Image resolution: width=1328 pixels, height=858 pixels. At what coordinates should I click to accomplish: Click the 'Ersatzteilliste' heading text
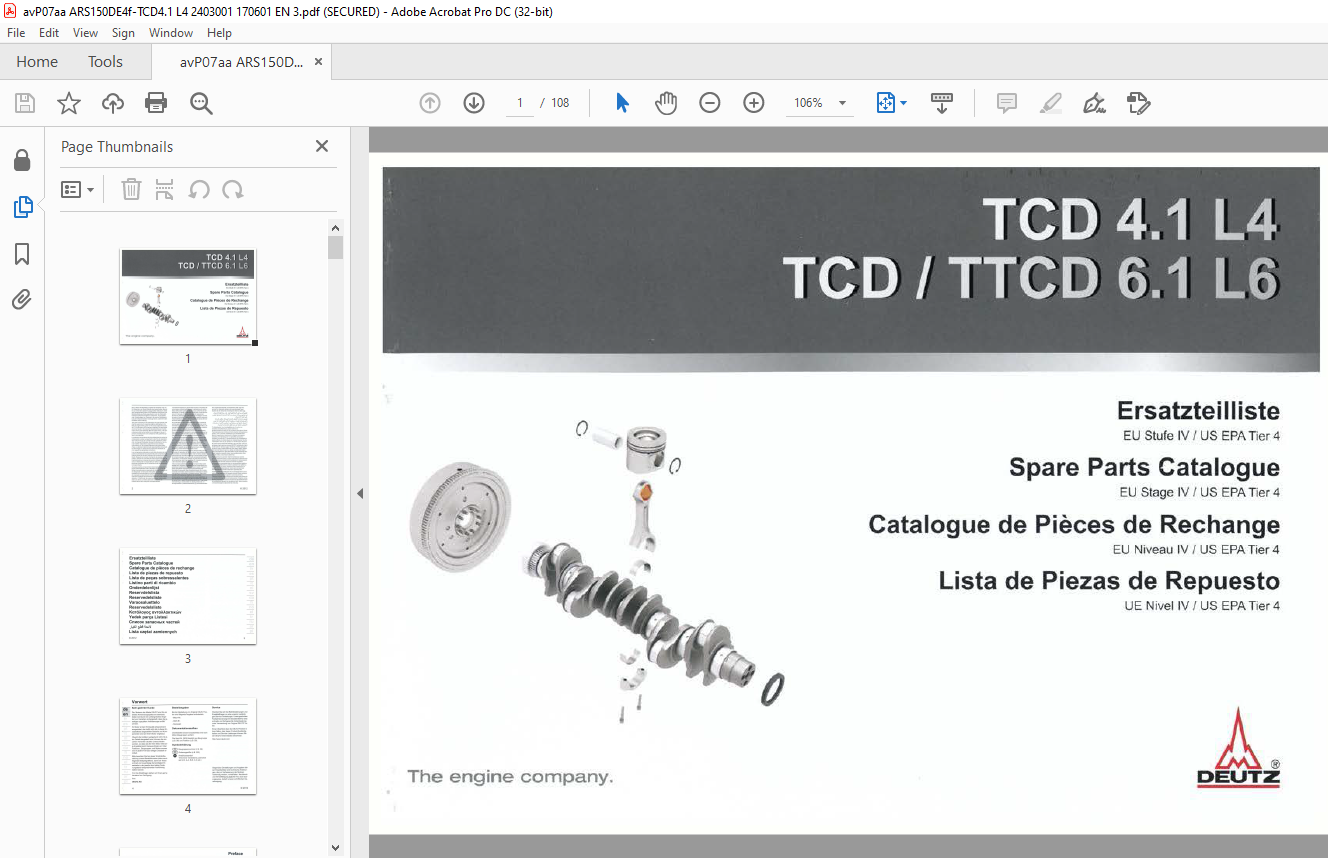pyautogui.click(x=1198, y=411)
